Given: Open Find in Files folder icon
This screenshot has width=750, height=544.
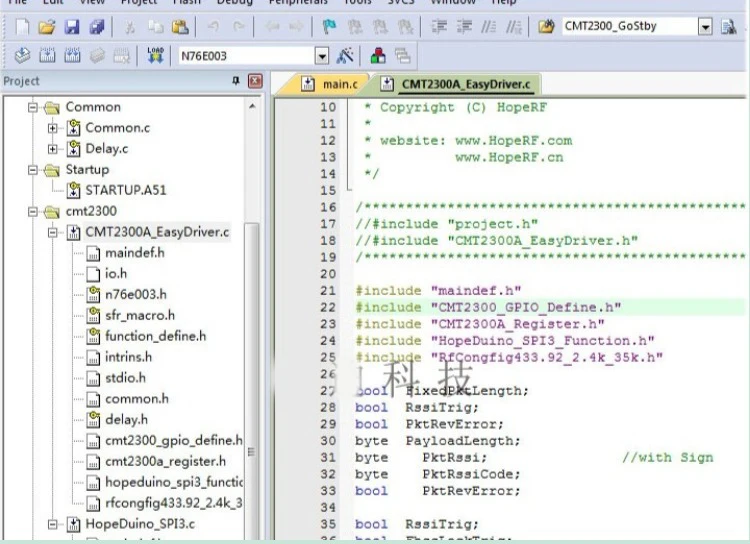Looking at the screenshot, I should (x=546, y=26).
